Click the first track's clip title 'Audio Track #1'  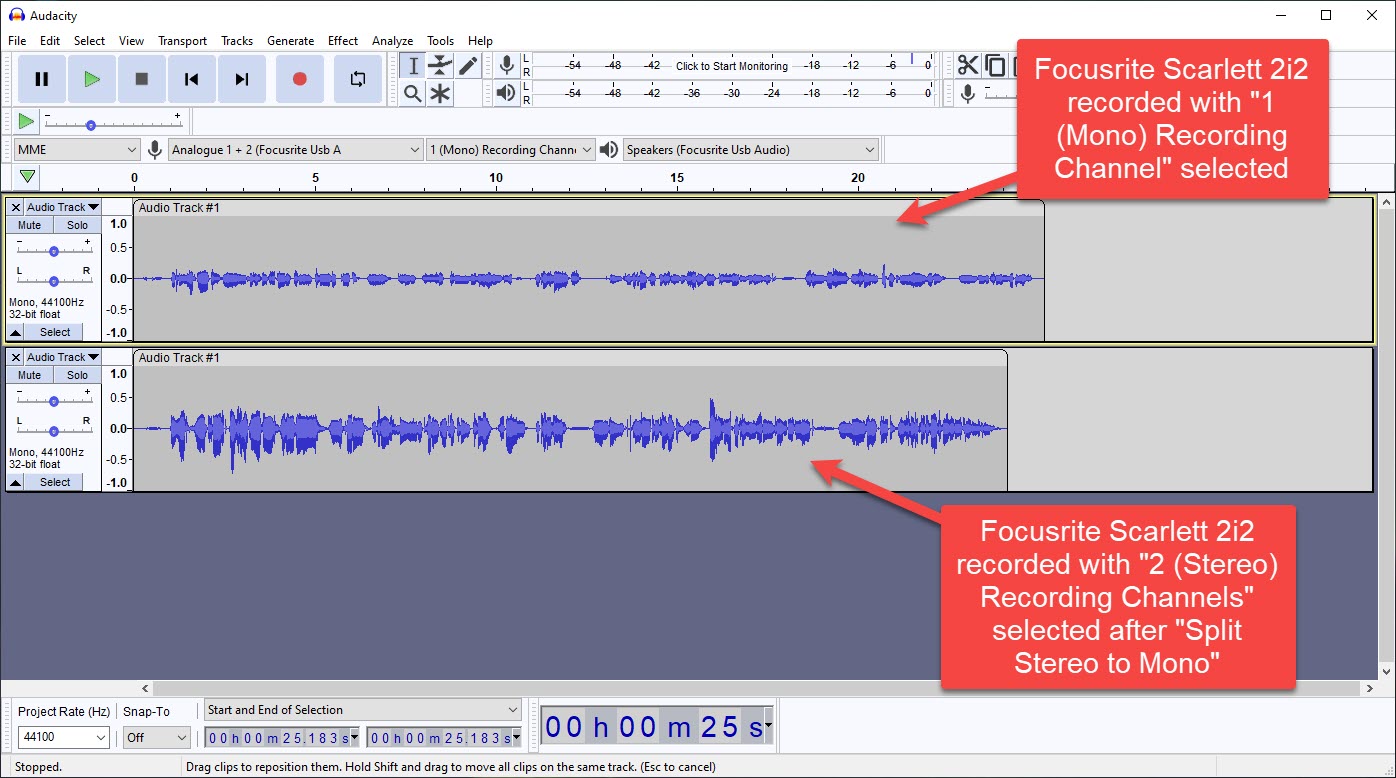point(179,208)
